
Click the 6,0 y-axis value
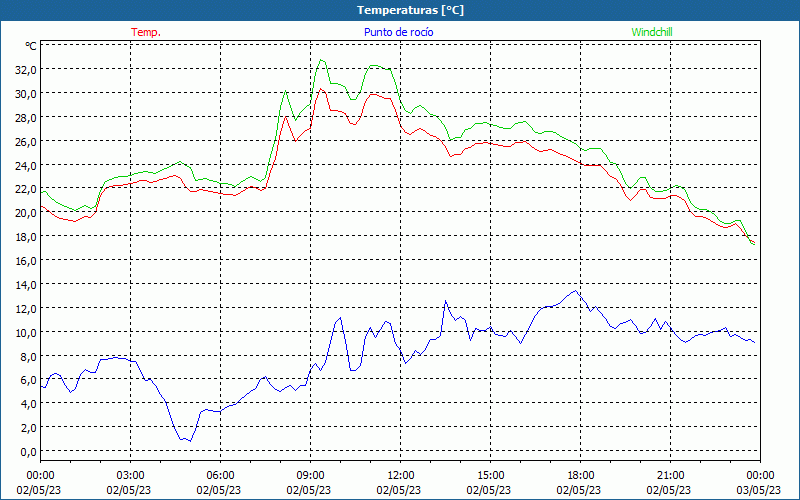coord(28,380)
